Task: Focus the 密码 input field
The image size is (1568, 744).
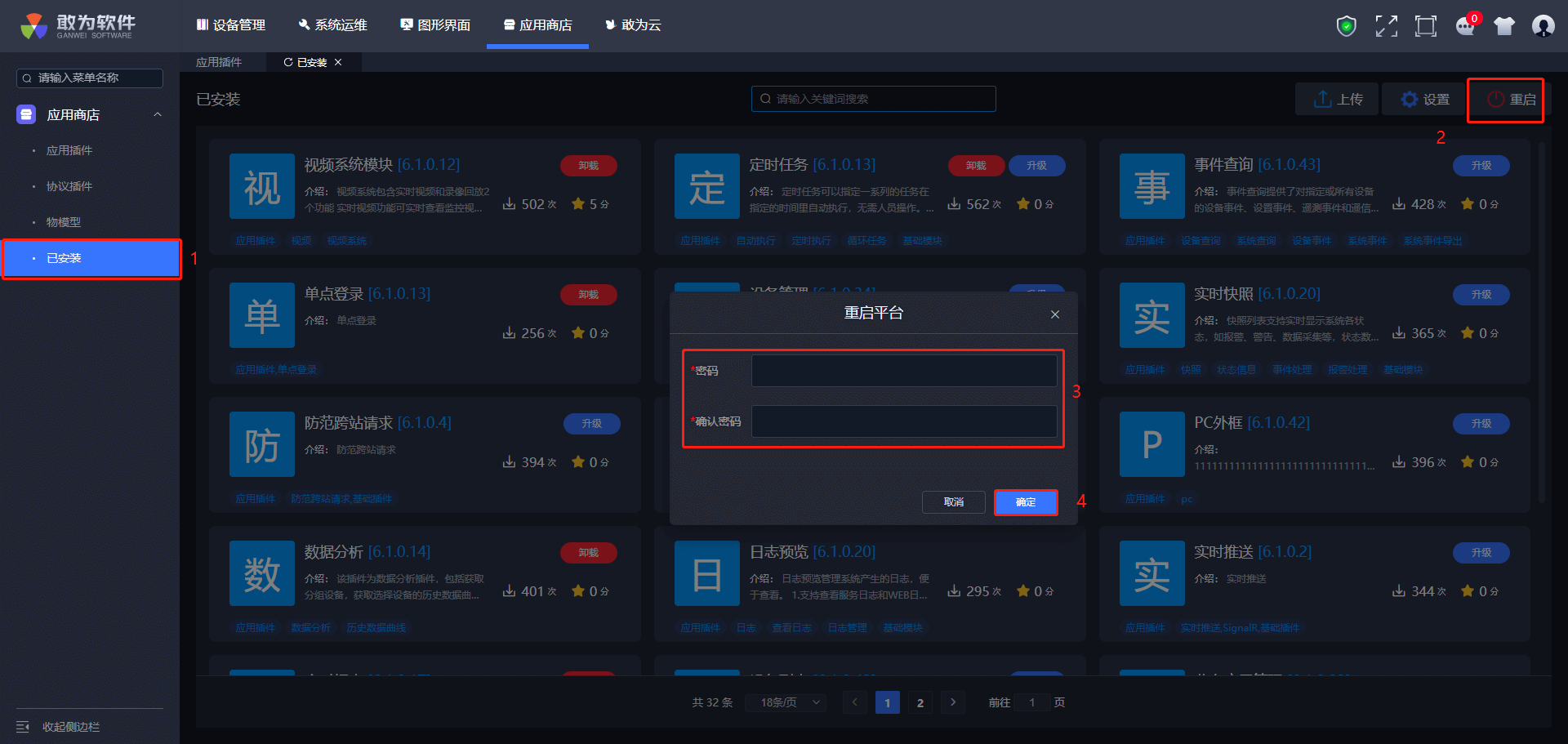Action: coord(904,371)
